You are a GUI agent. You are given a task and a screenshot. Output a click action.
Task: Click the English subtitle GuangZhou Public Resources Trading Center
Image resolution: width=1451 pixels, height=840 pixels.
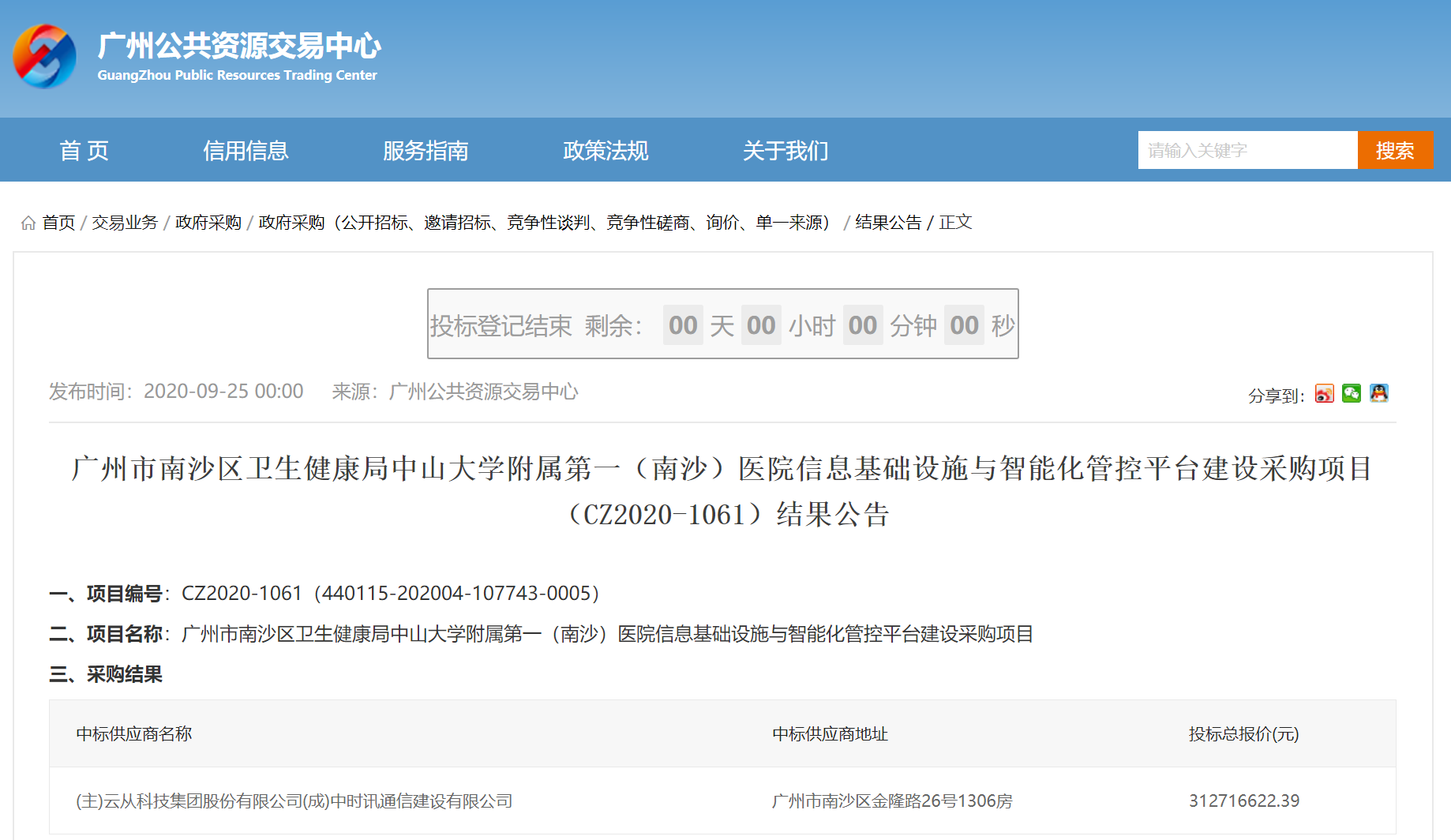238,75
